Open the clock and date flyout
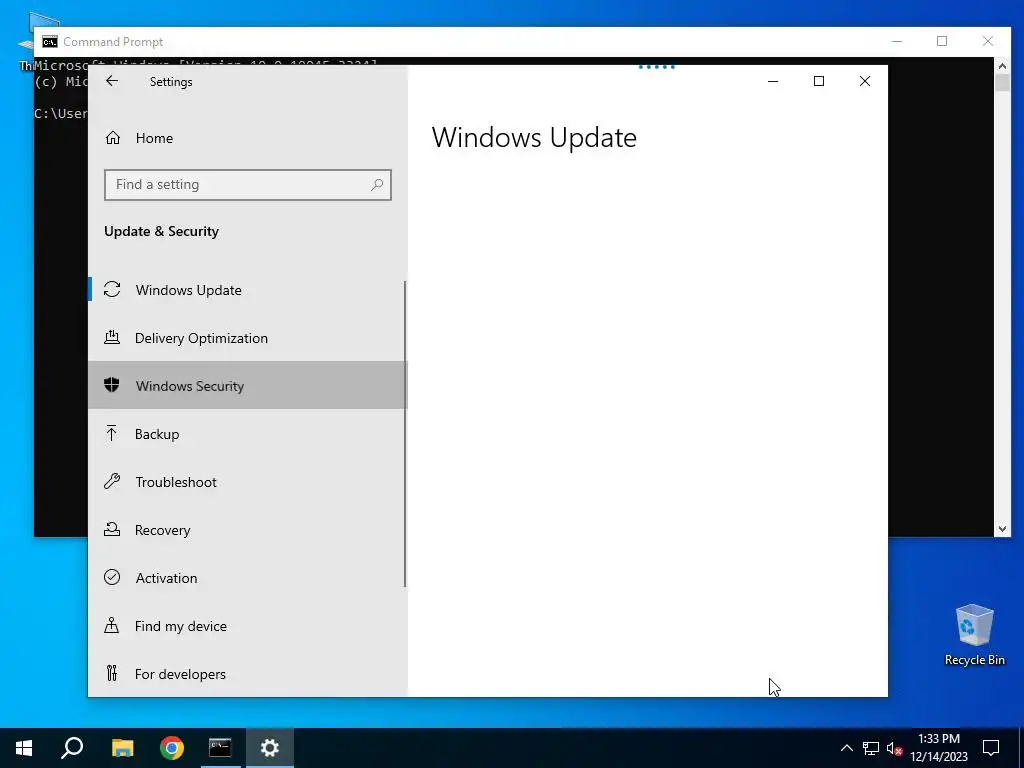1024x768 pixels. pyautogui.click(x=938, y=748)
